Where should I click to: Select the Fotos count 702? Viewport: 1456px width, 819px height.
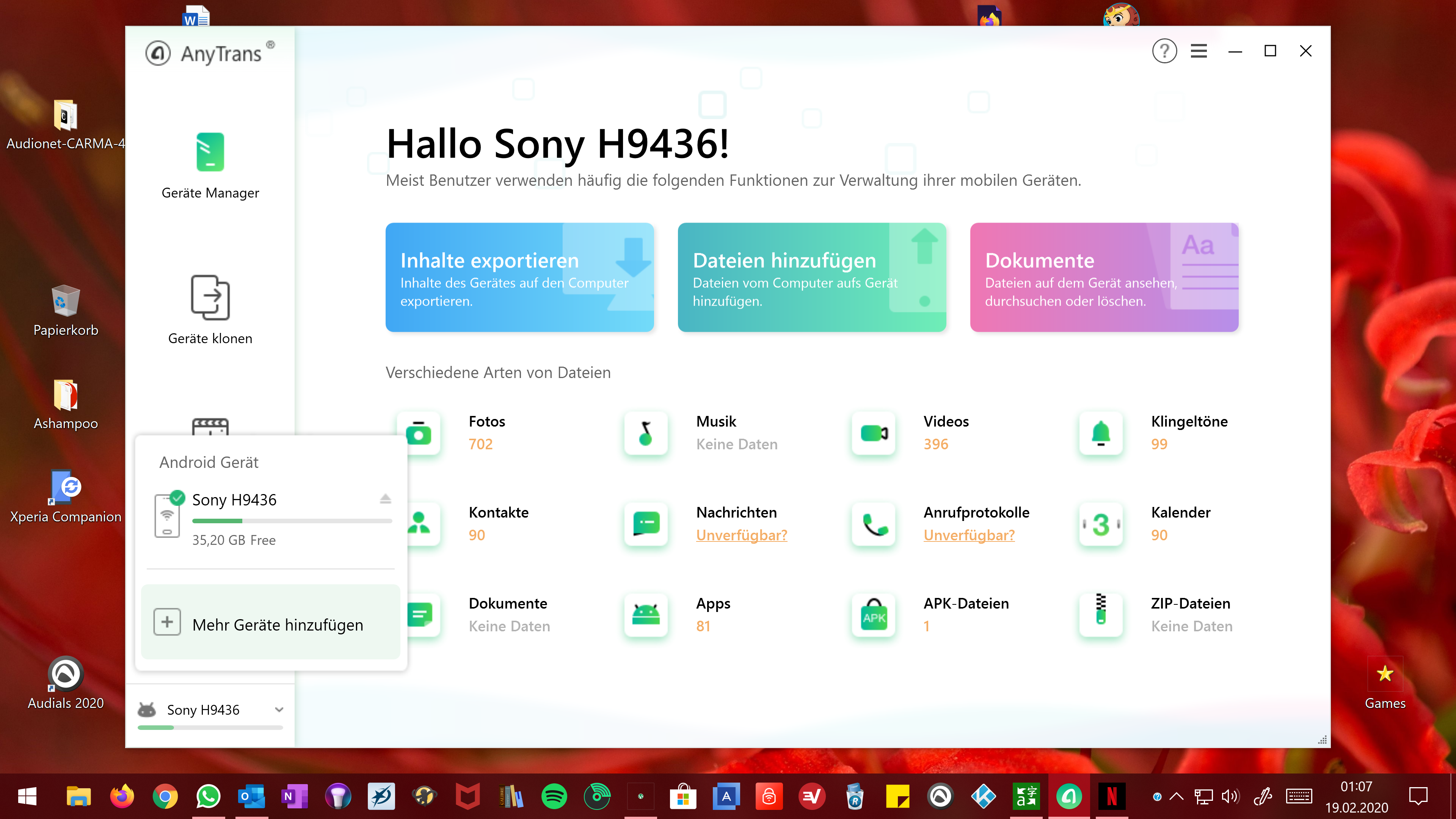[x=480, y=444]
